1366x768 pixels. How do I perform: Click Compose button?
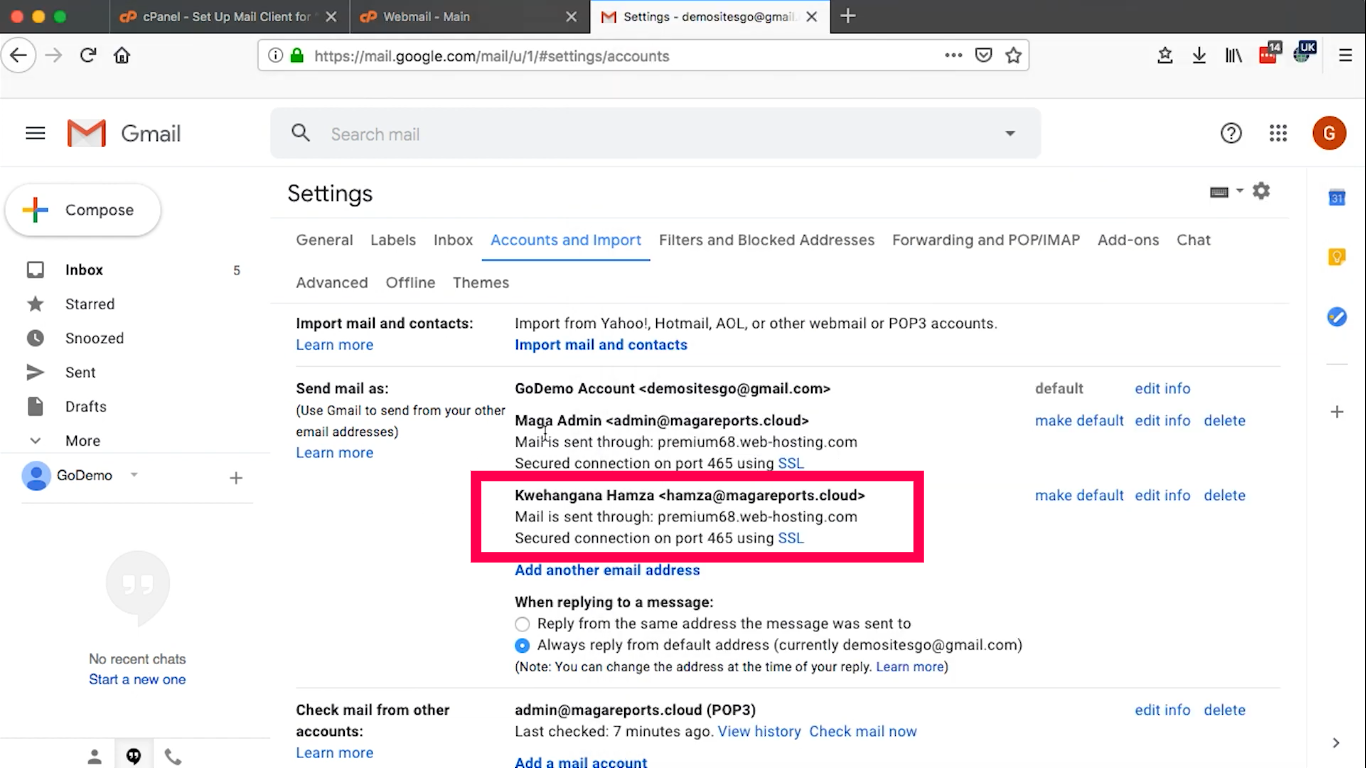(83, 210)
